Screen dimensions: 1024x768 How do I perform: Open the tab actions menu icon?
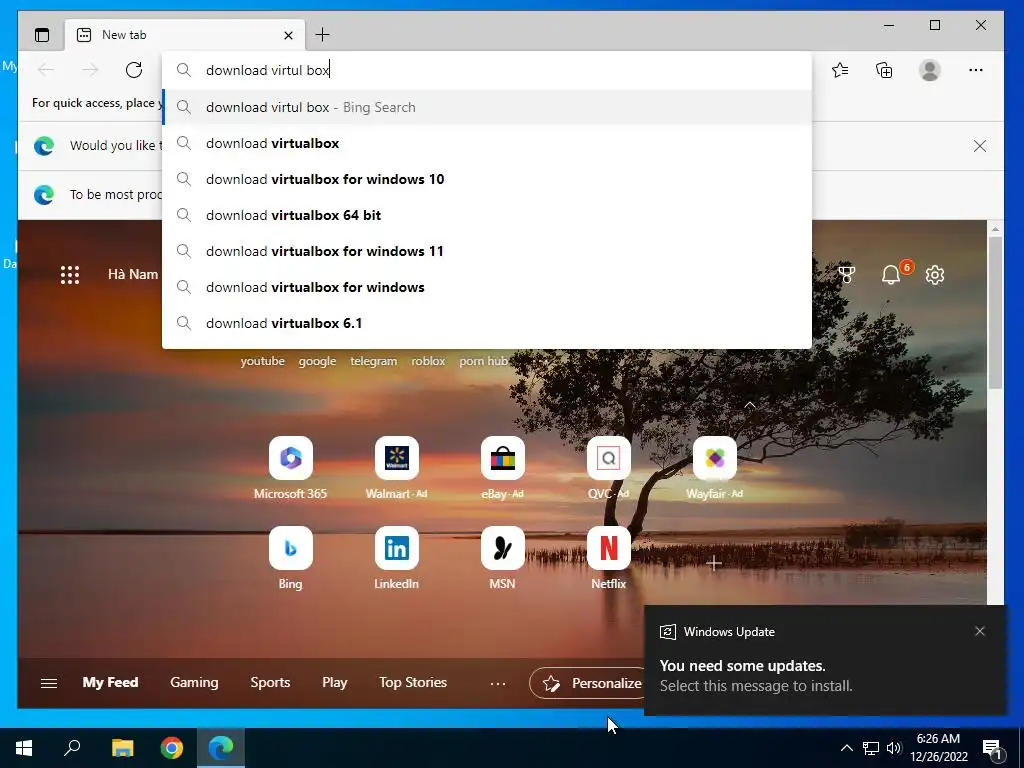tap(42, 35)
